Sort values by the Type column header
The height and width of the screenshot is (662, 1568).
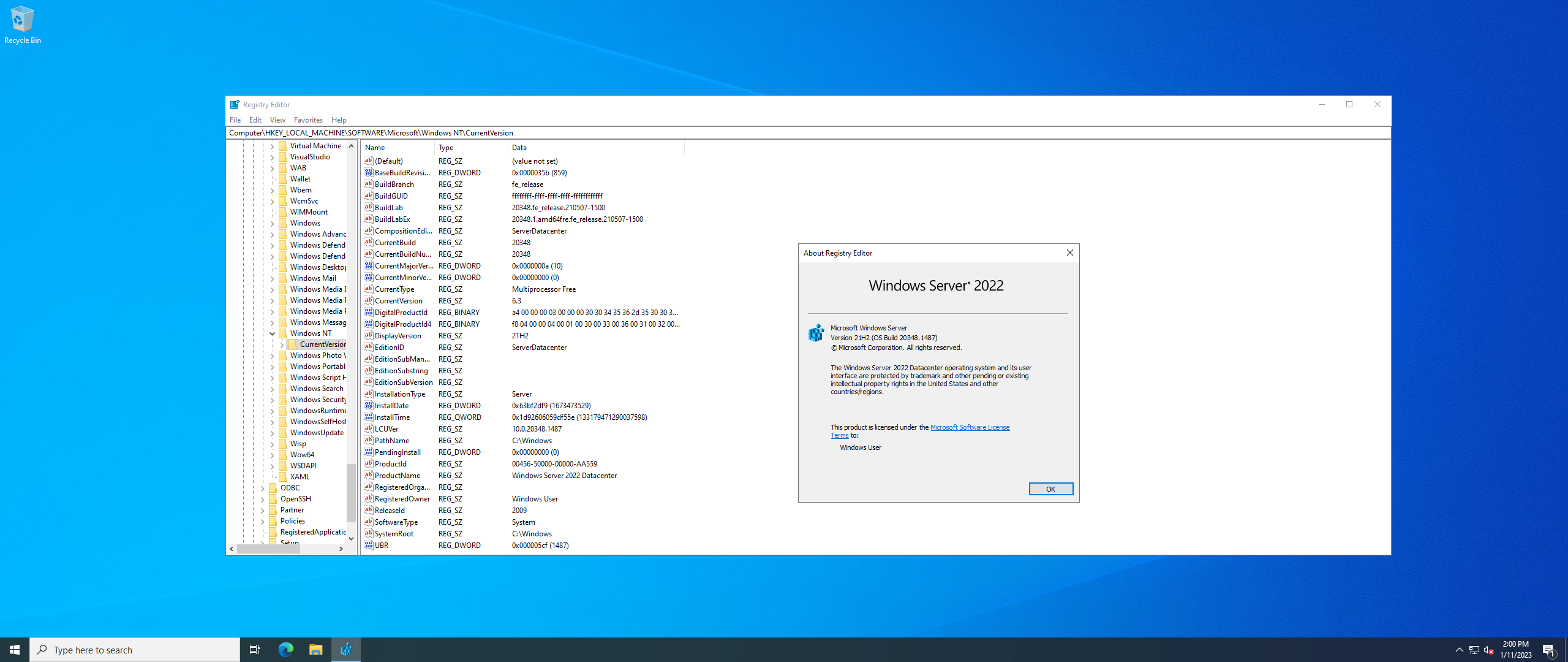472,148
